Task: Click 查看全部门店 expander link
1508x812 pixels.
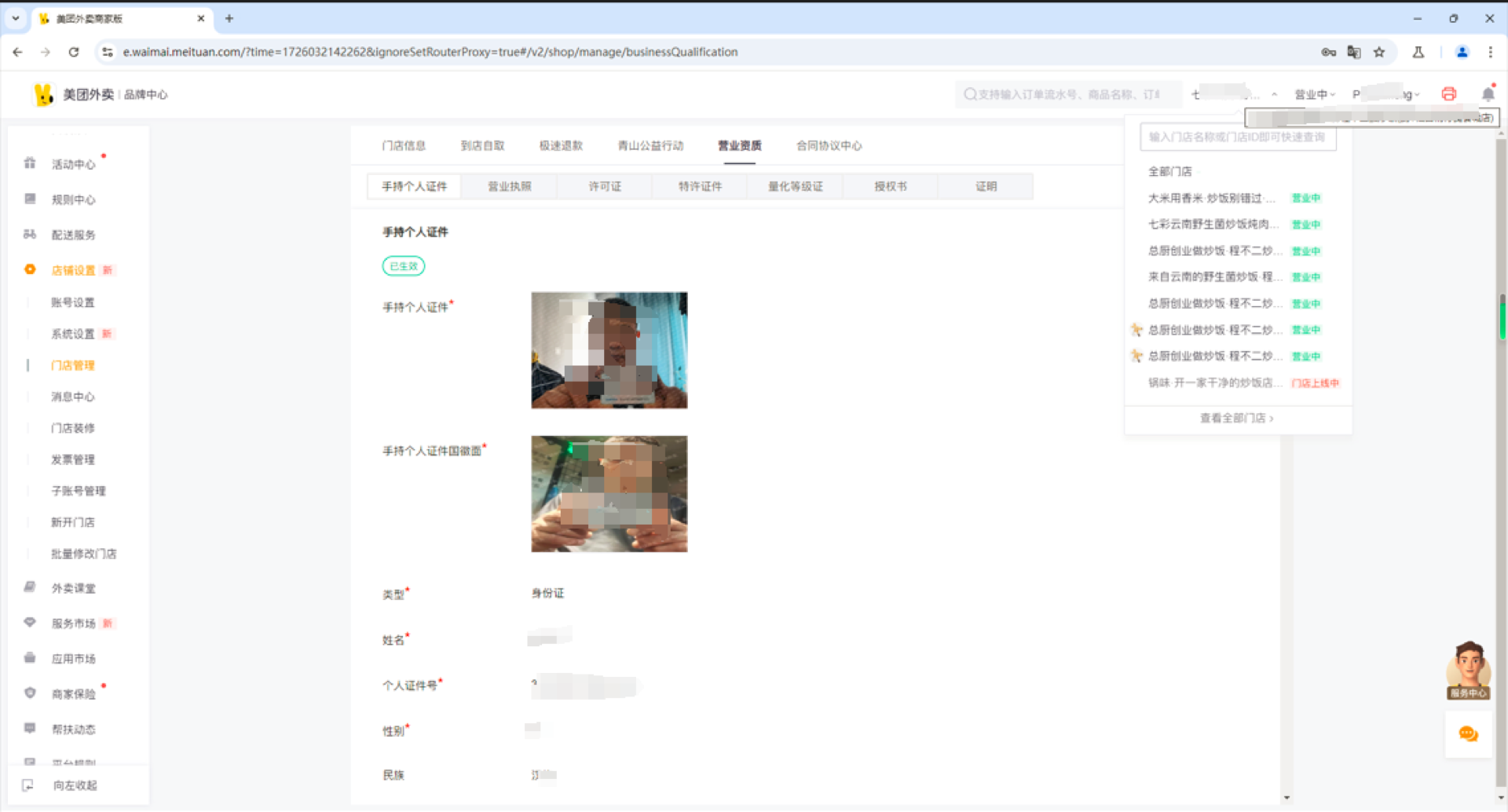Action: pyautogui.click(x=1236, y=418)
